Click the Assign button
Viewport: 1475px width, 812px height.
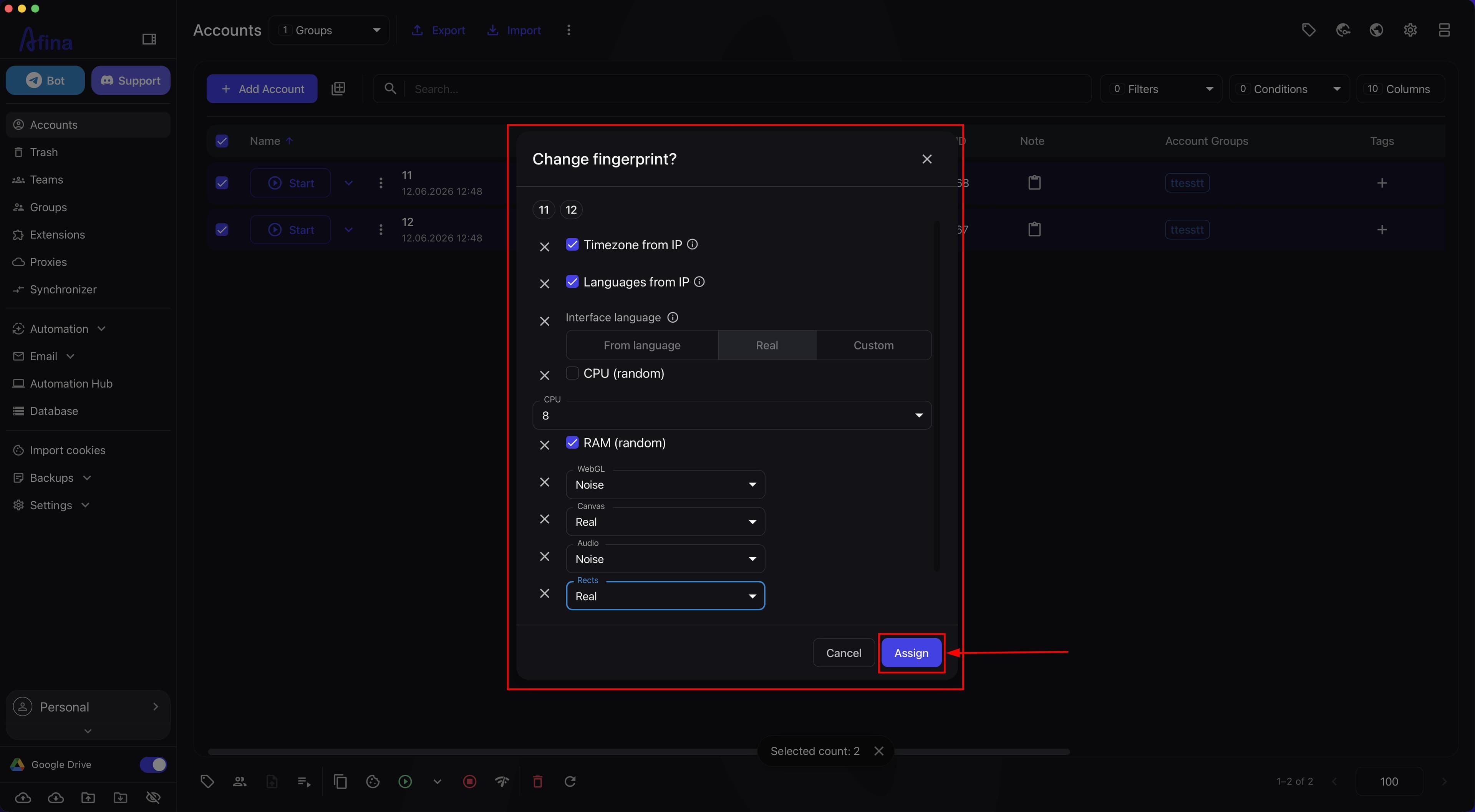(x=911, y=653)
